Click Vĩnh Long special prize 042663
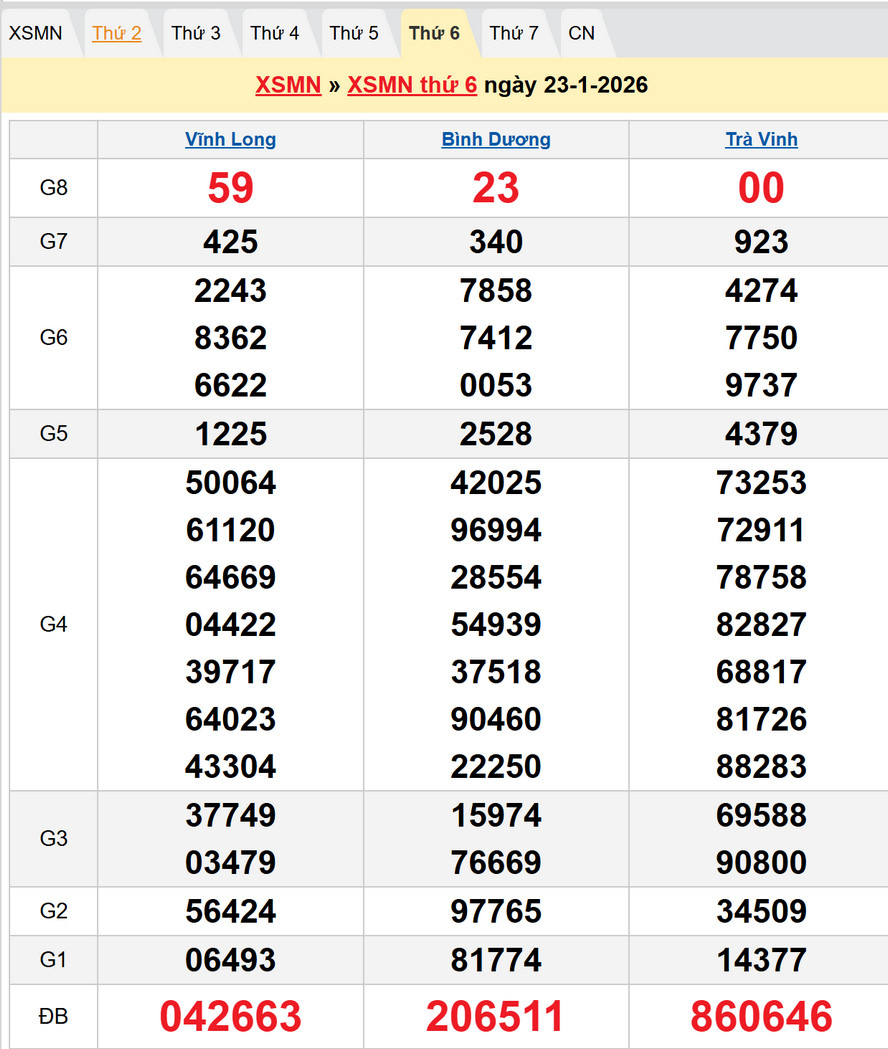 coord(231,1016)
